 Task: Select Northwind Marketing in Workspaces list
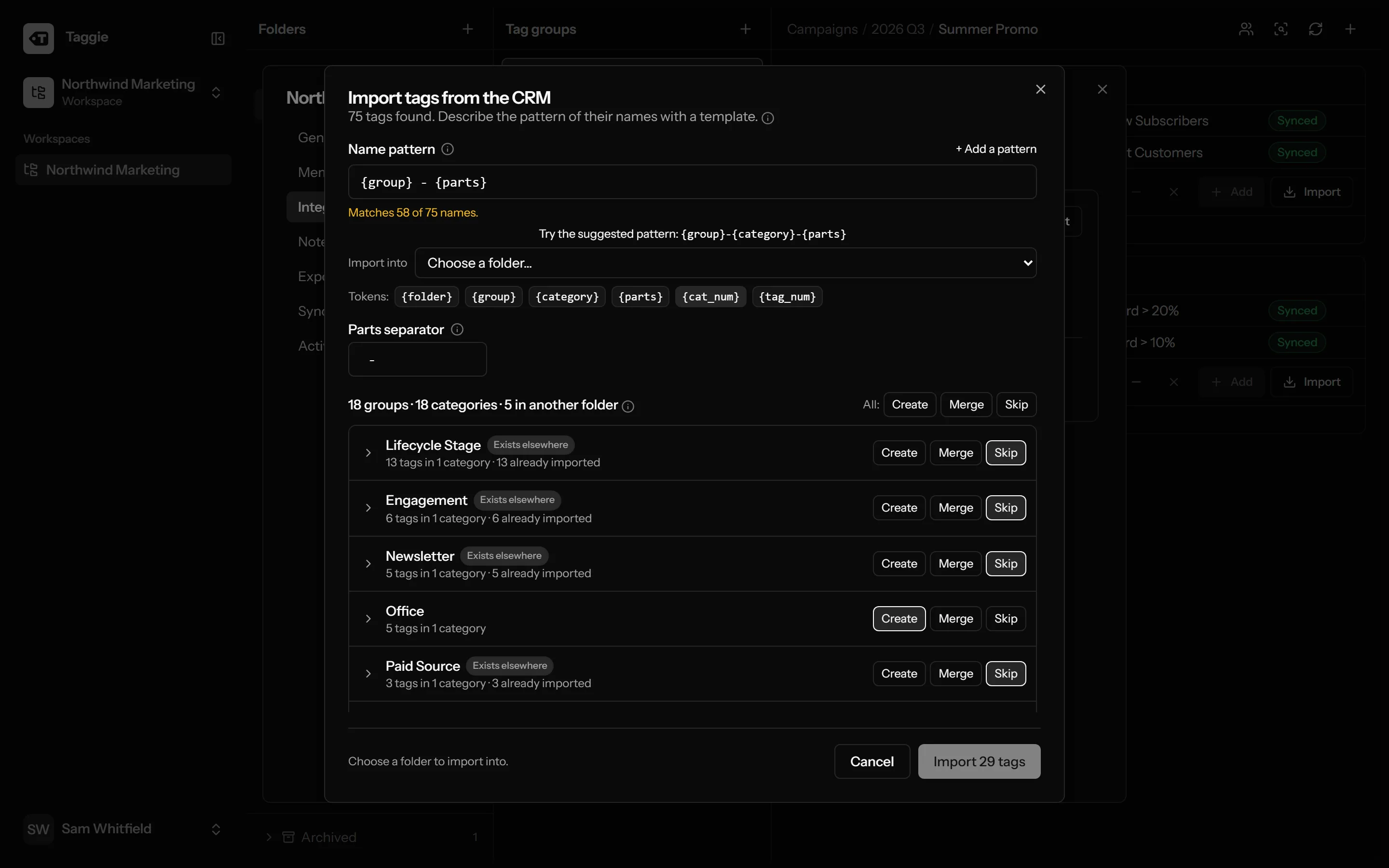tap(123, 170)
